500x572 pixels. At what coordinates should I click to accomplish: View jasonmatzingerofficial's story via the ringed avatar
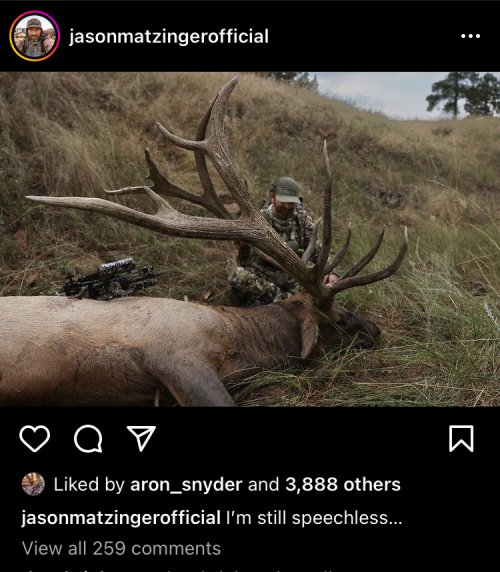(x=35, y=36)
